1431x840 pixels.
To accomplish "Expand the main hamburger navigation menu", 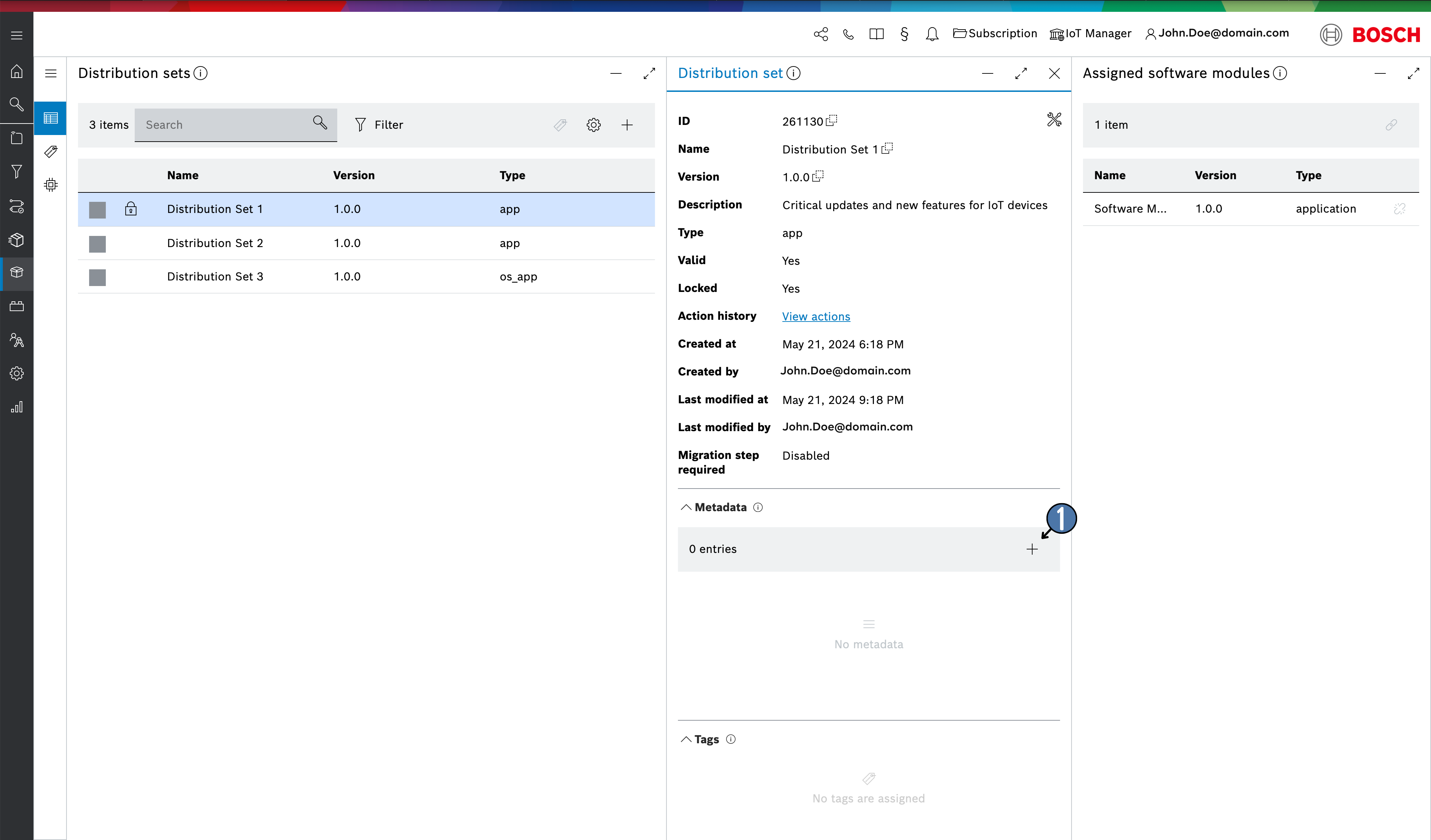I will [16, 35].
